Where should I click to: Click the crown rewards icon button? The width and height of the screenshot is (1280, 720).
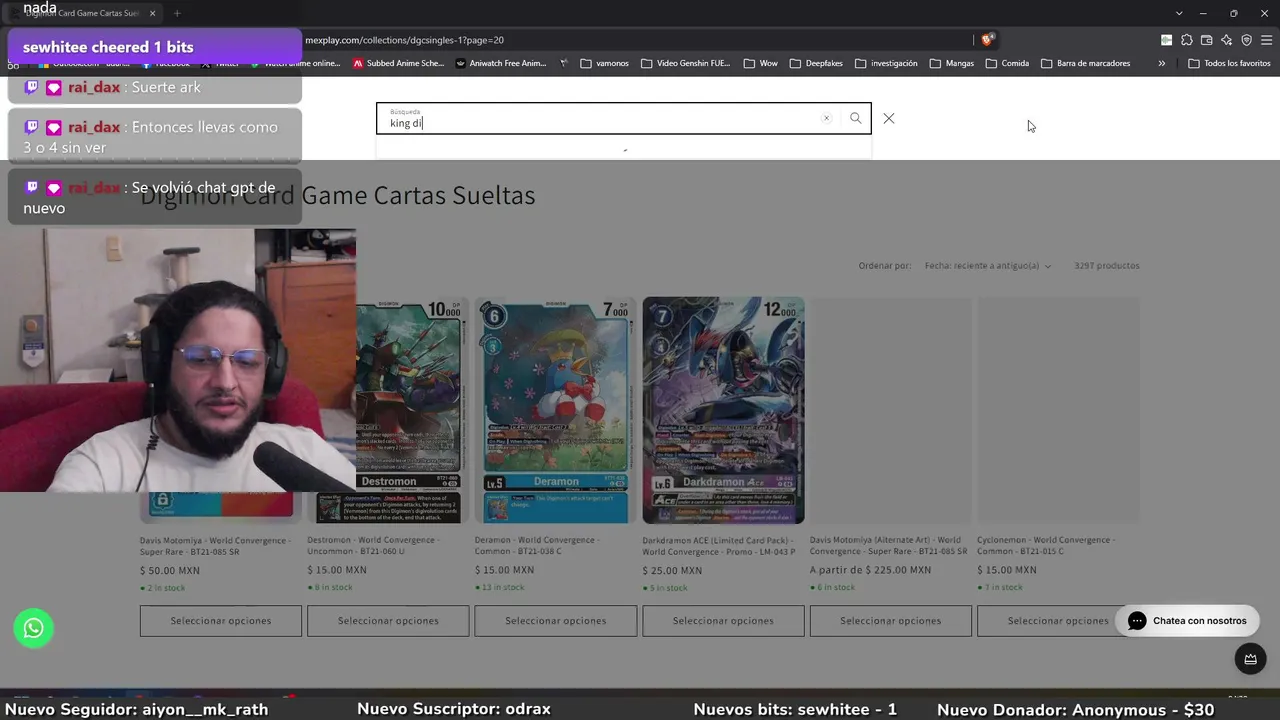pyautogui.click(x=1250, y=659)
